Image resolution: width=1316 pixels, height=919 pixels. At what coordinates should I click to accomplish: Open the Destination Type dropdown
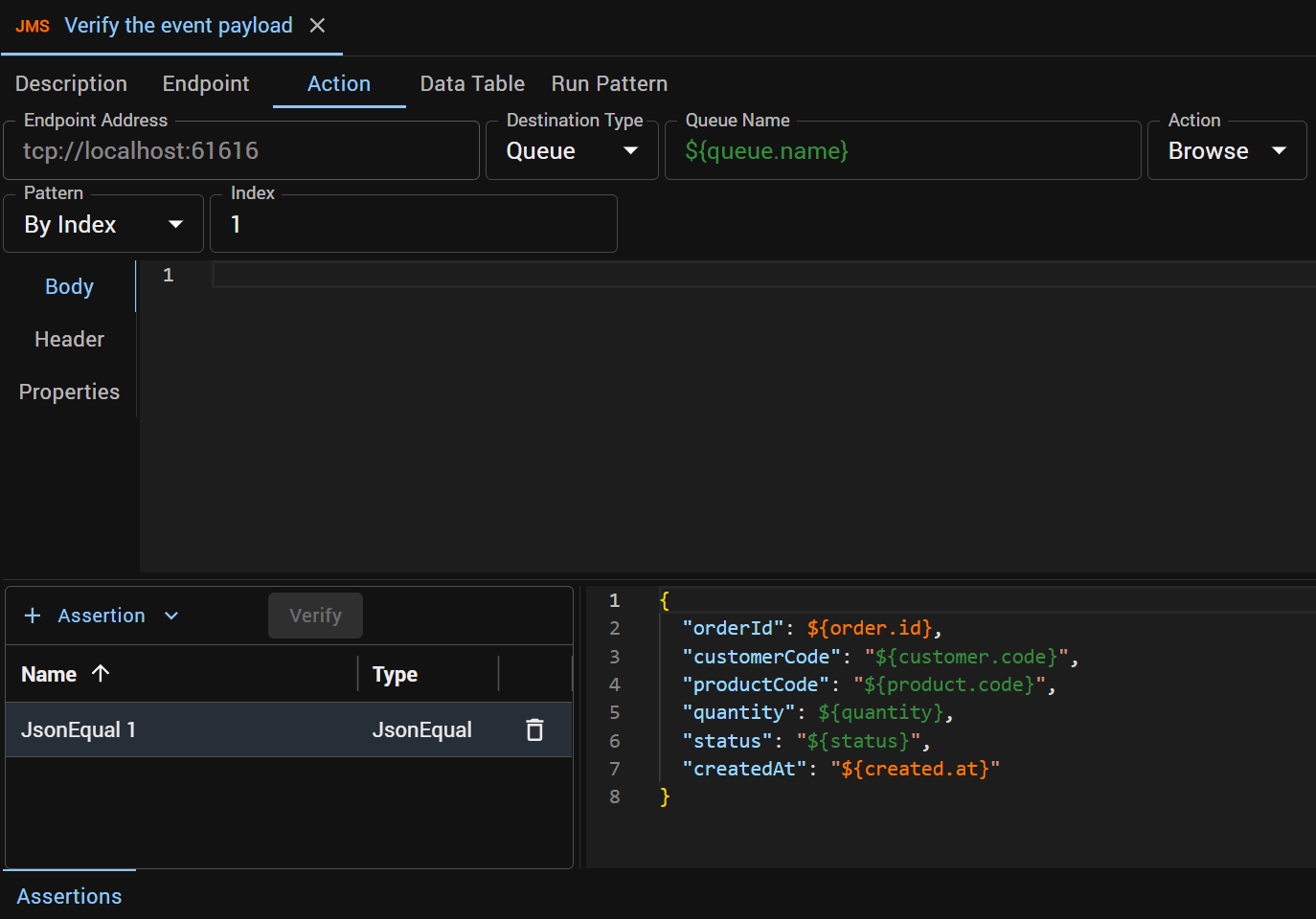coord(572,150)
